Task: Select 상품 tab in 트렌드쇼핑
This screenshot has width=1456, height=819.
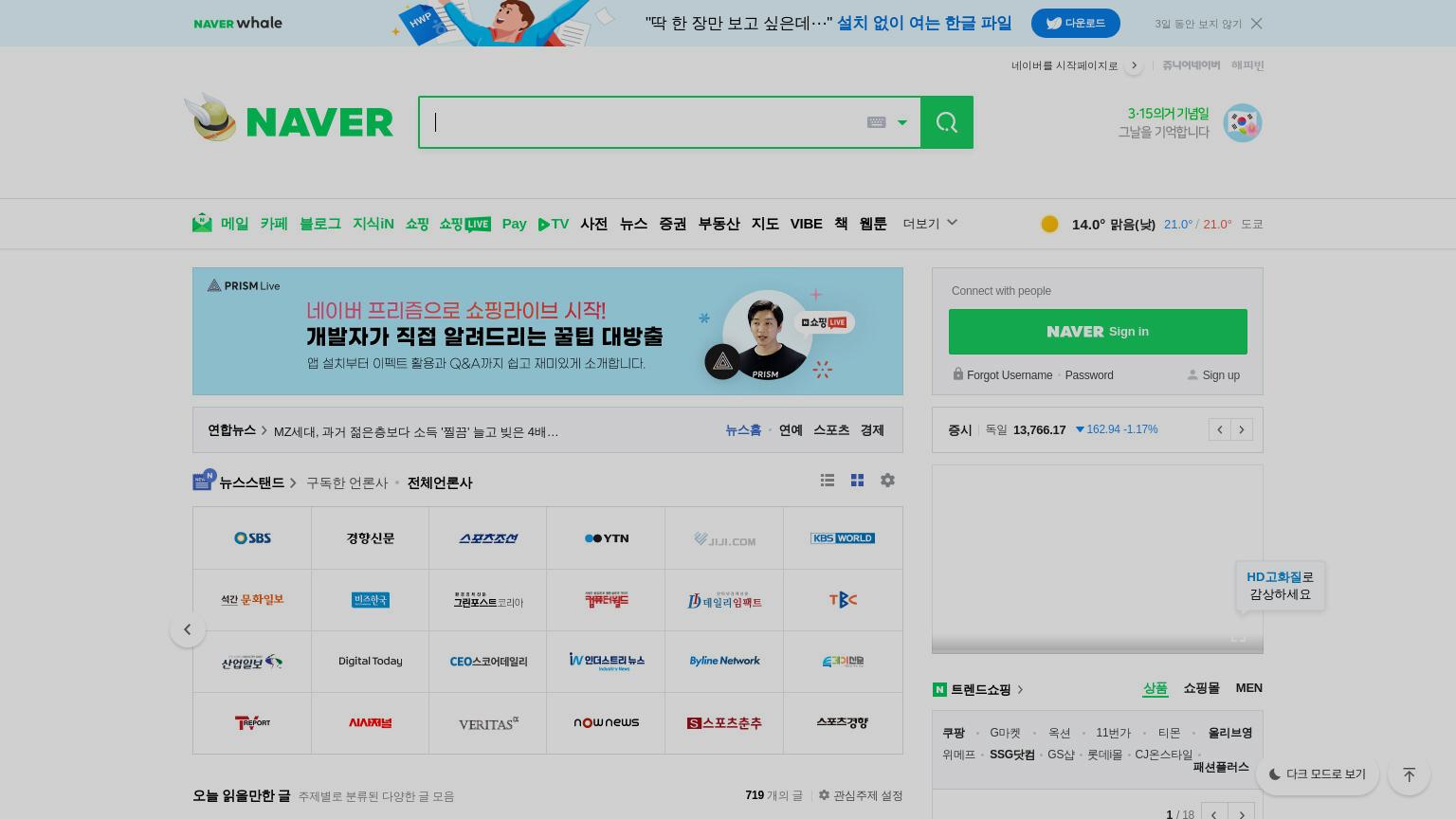Action: pos(1155,688)
